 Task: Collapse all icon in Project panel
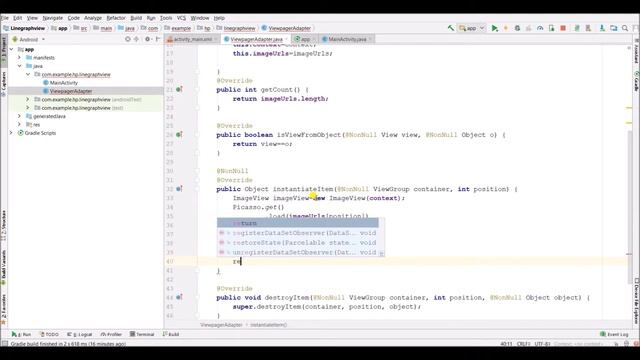click(136, 39)
